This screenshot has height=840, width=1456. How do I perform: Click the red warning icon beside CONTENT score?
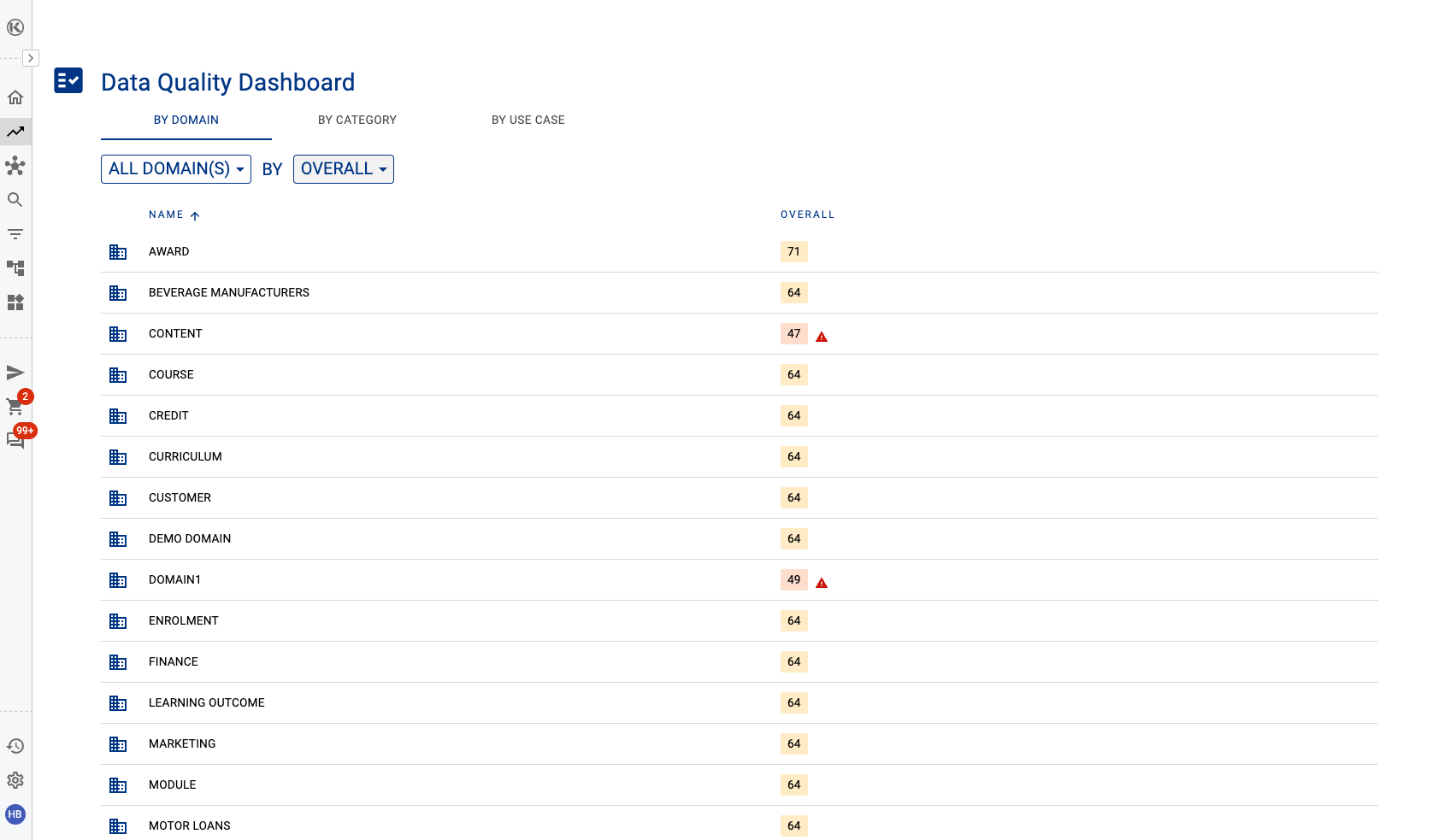[822, 337]
